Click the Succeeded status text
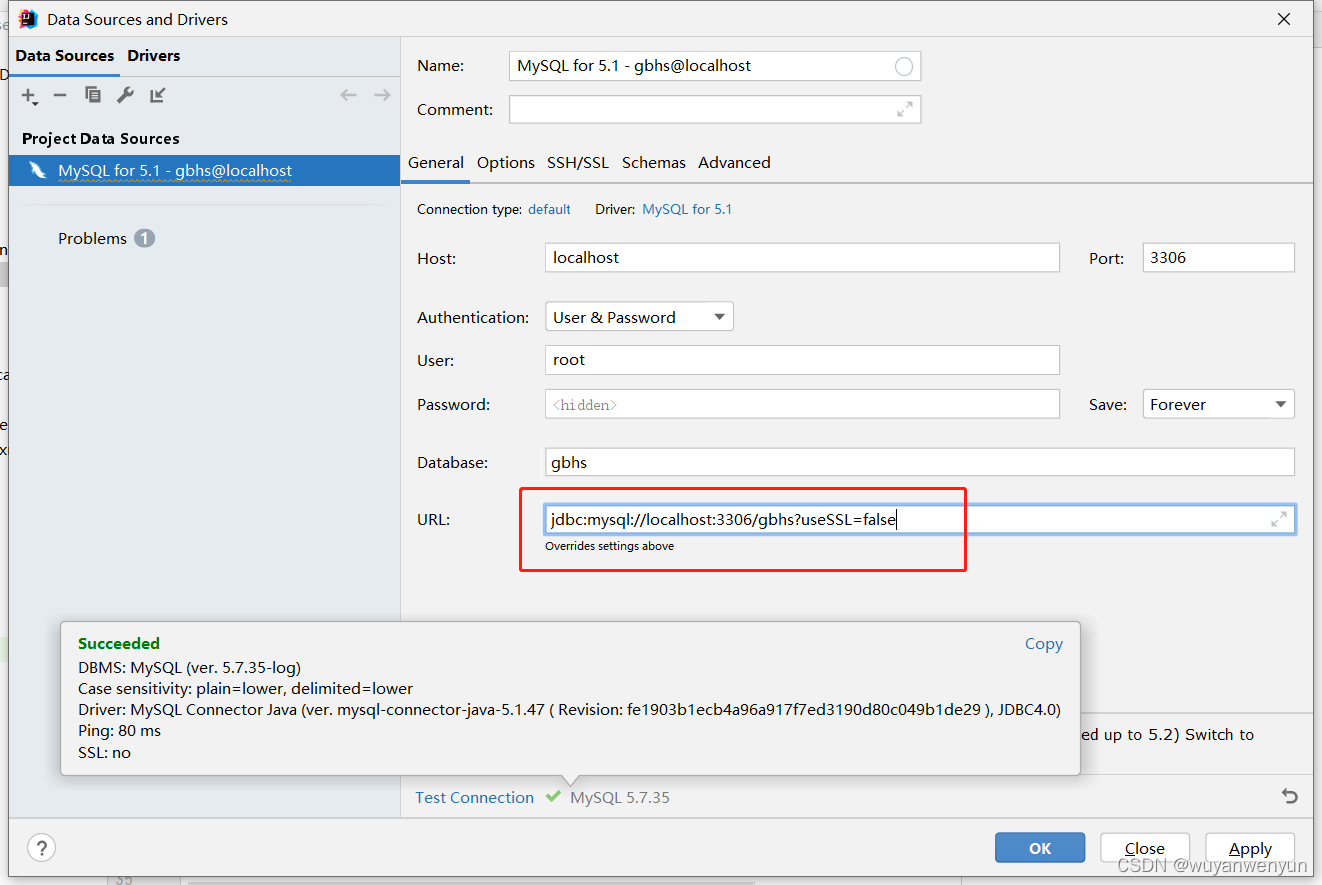1322x885 pixels. 119,643
